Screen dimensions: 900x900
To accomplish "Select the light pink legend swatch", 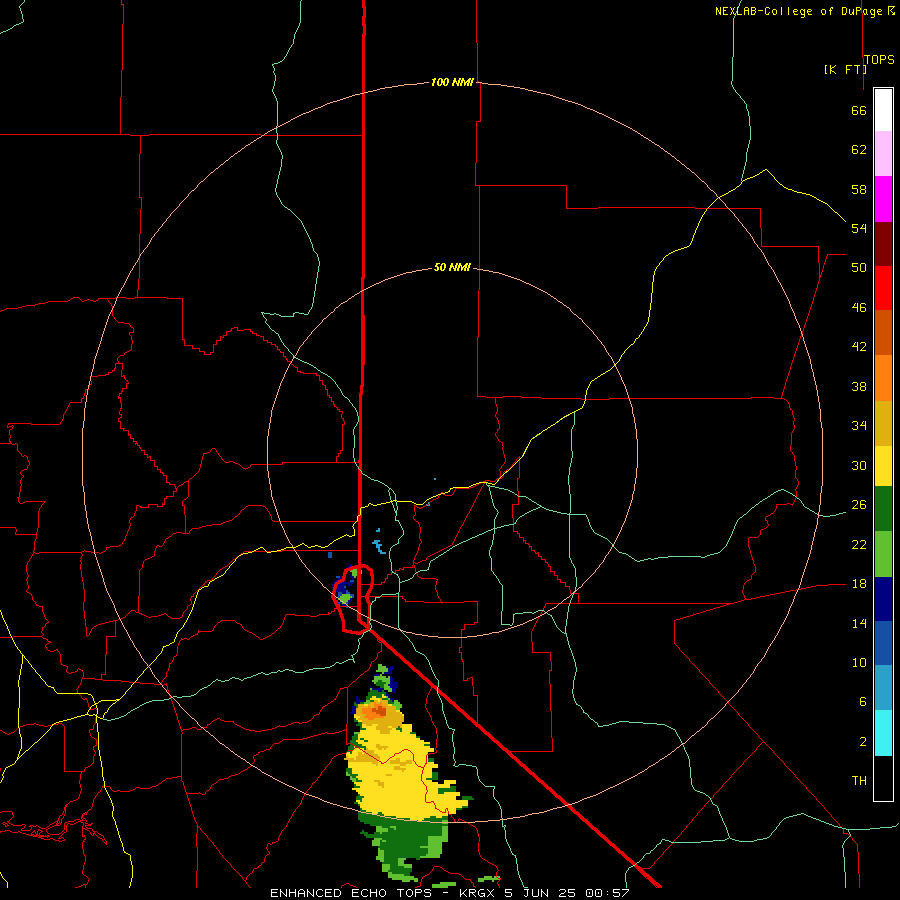I will (x=883, y=153).
